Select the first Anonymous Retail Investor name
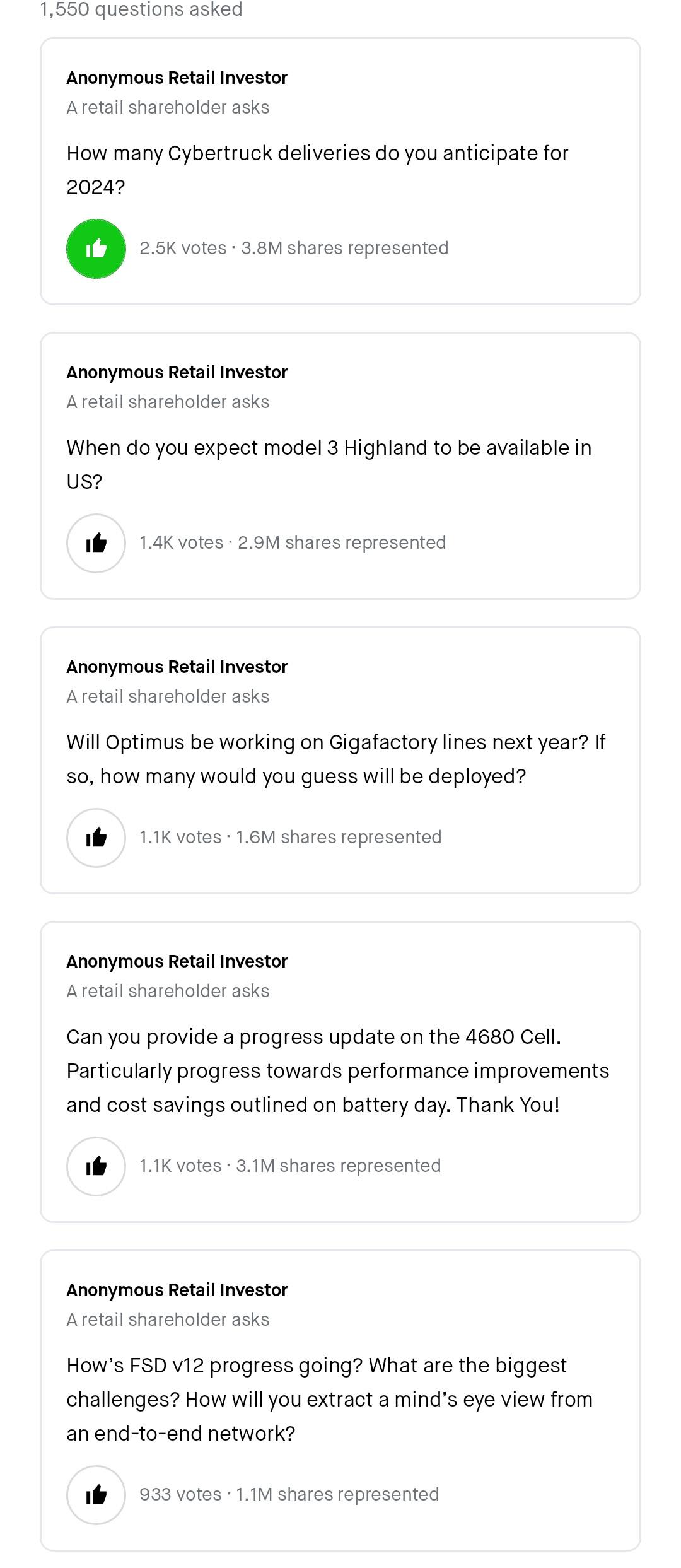 (x=177, y=78)
